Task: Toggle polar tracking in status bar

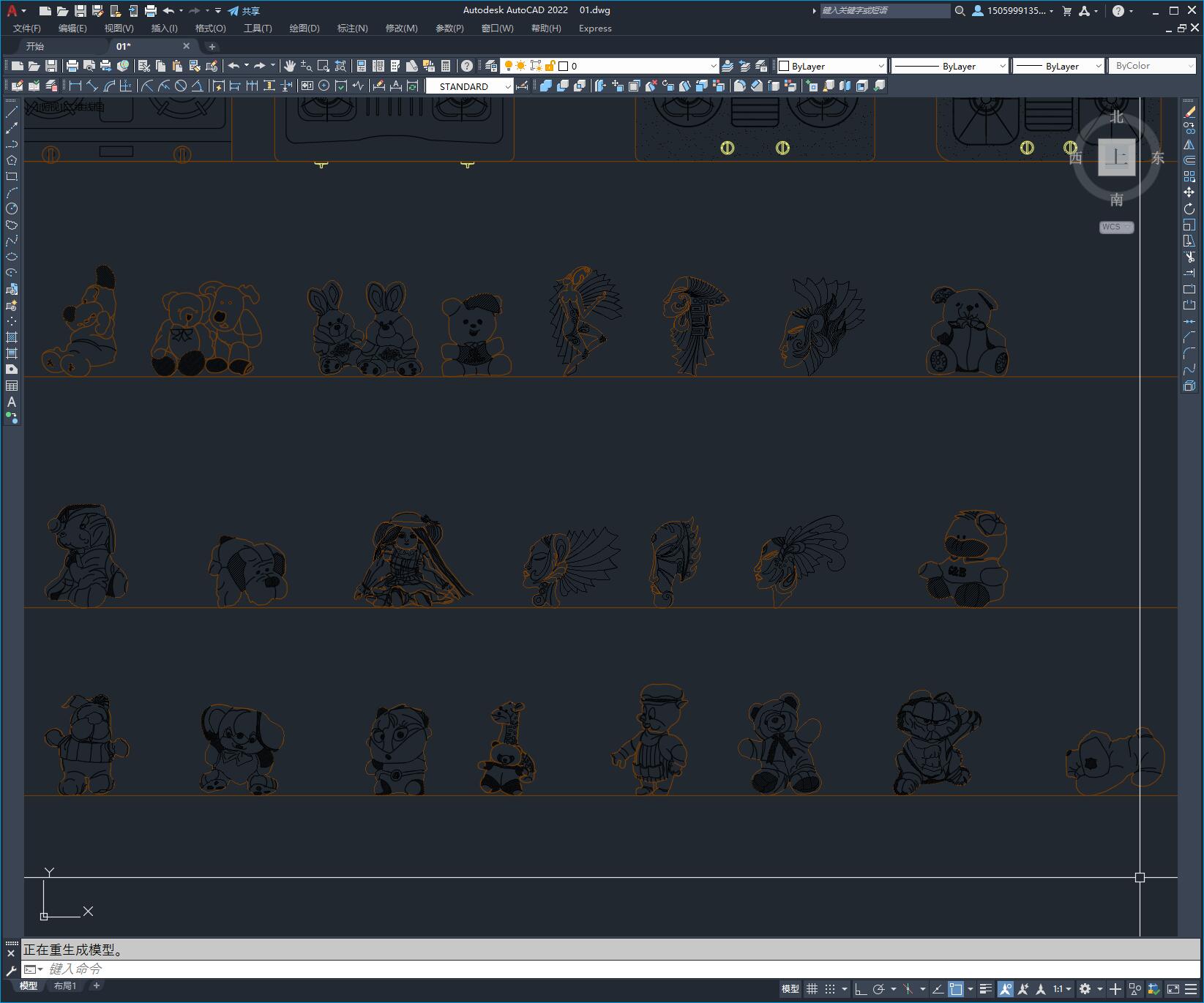Action: point(879,989)
